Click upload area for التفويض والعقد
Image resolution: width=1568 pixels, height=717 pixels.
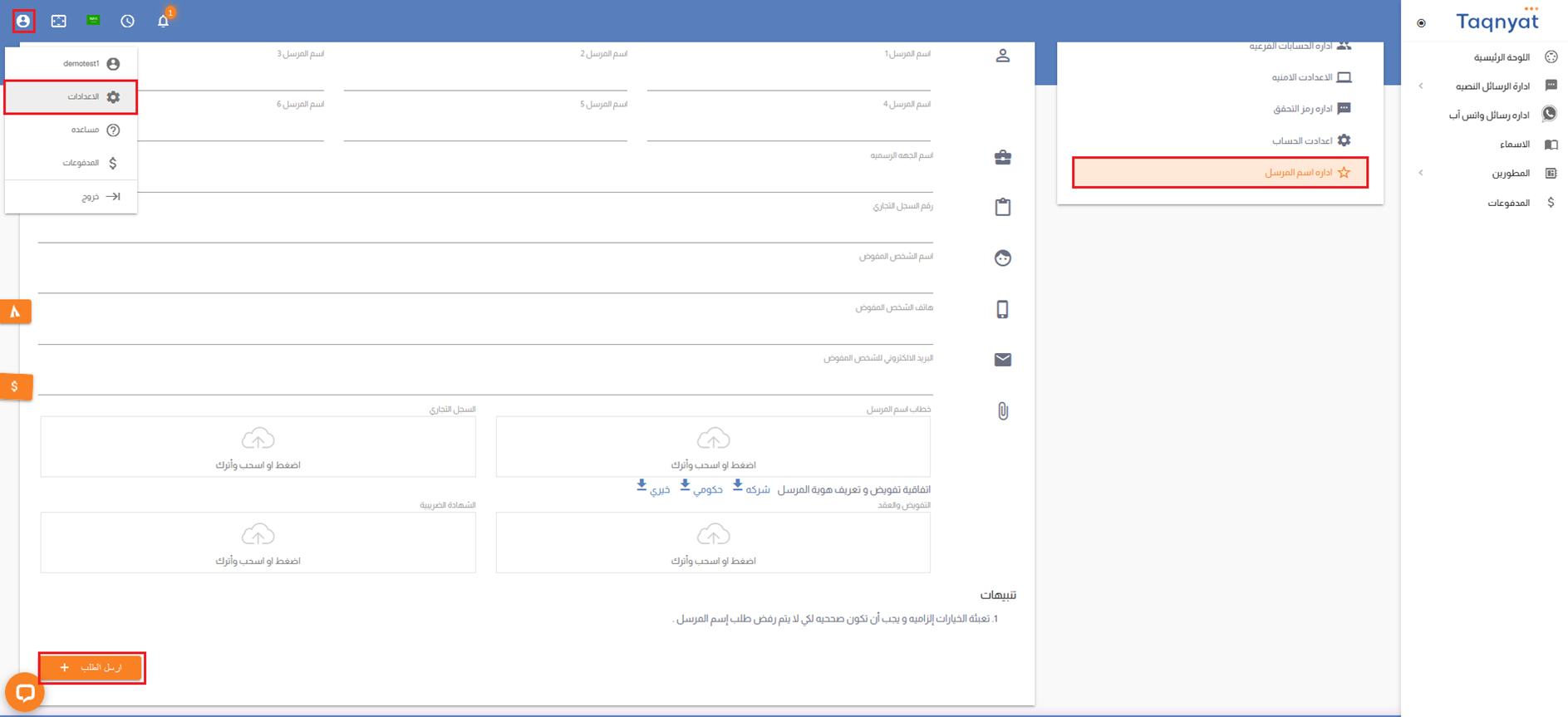coord(713,543)
